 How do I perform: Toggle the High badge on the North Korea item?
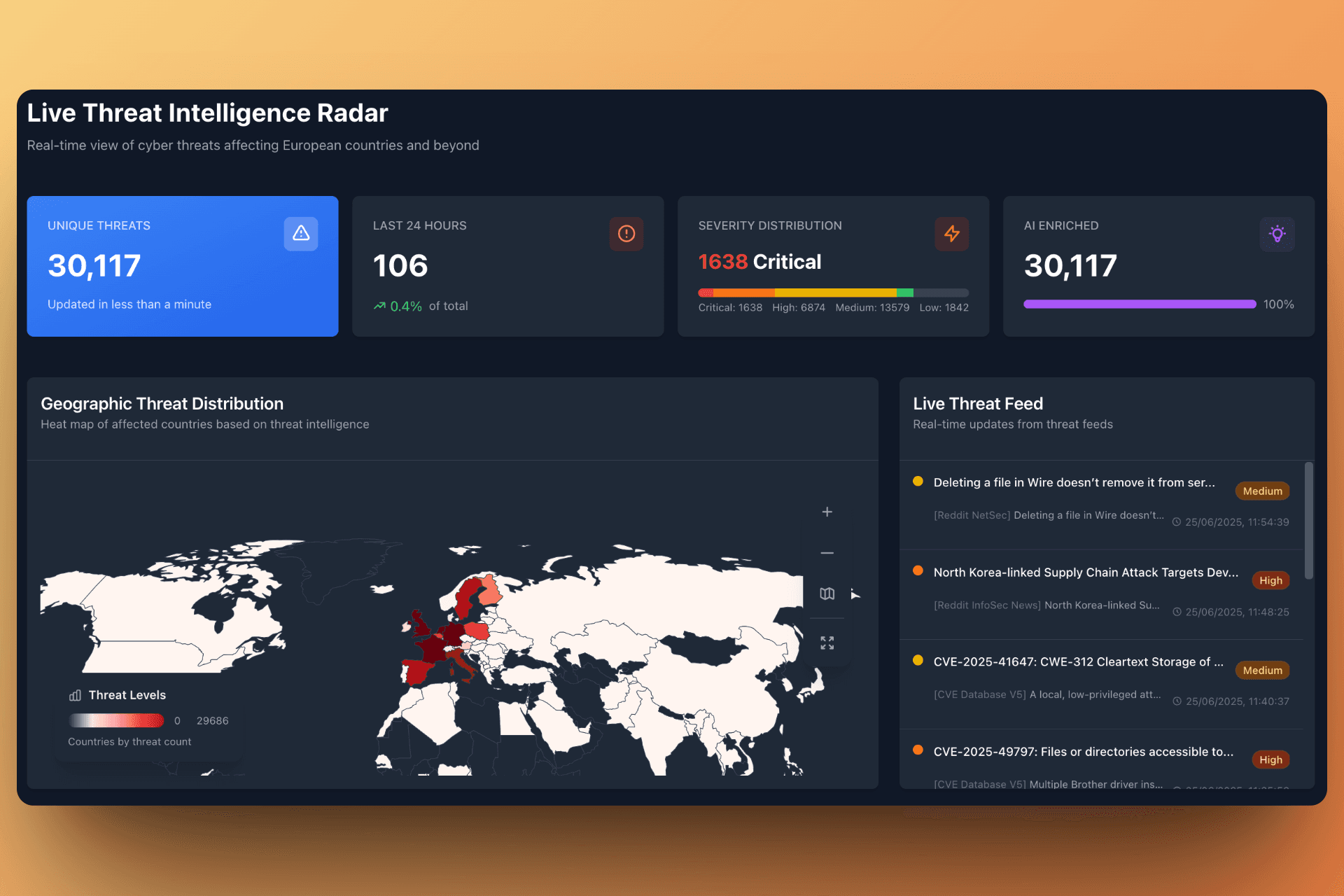(x=1270, y=580)
